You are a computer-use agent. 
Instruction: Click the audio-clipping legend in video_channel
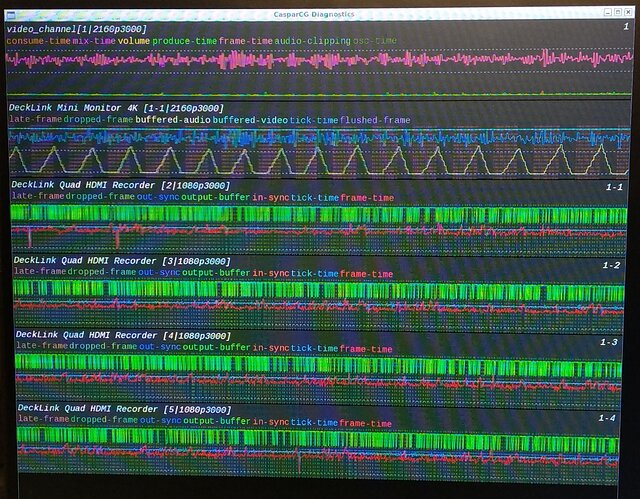312,41
